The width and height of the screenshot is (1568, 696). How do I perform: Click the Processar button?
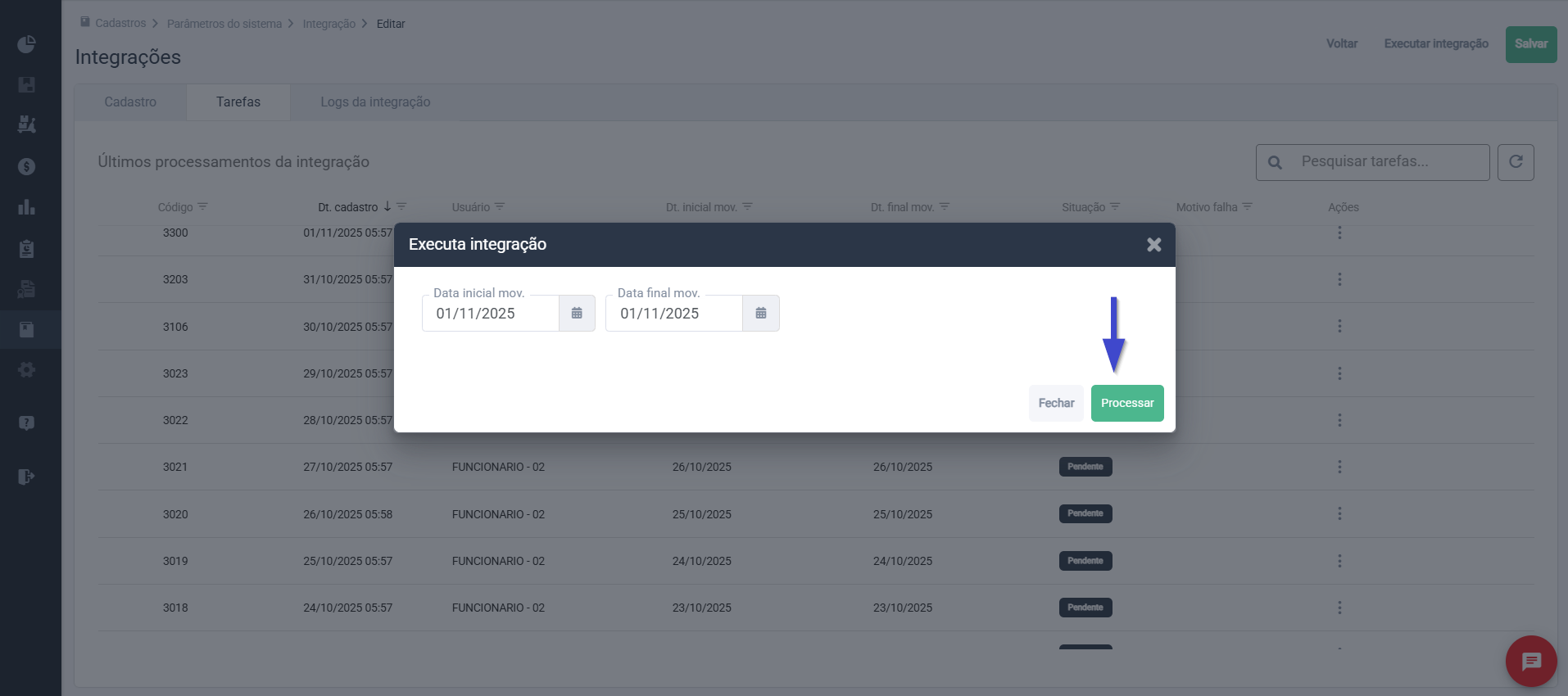tap(1127, 403)
